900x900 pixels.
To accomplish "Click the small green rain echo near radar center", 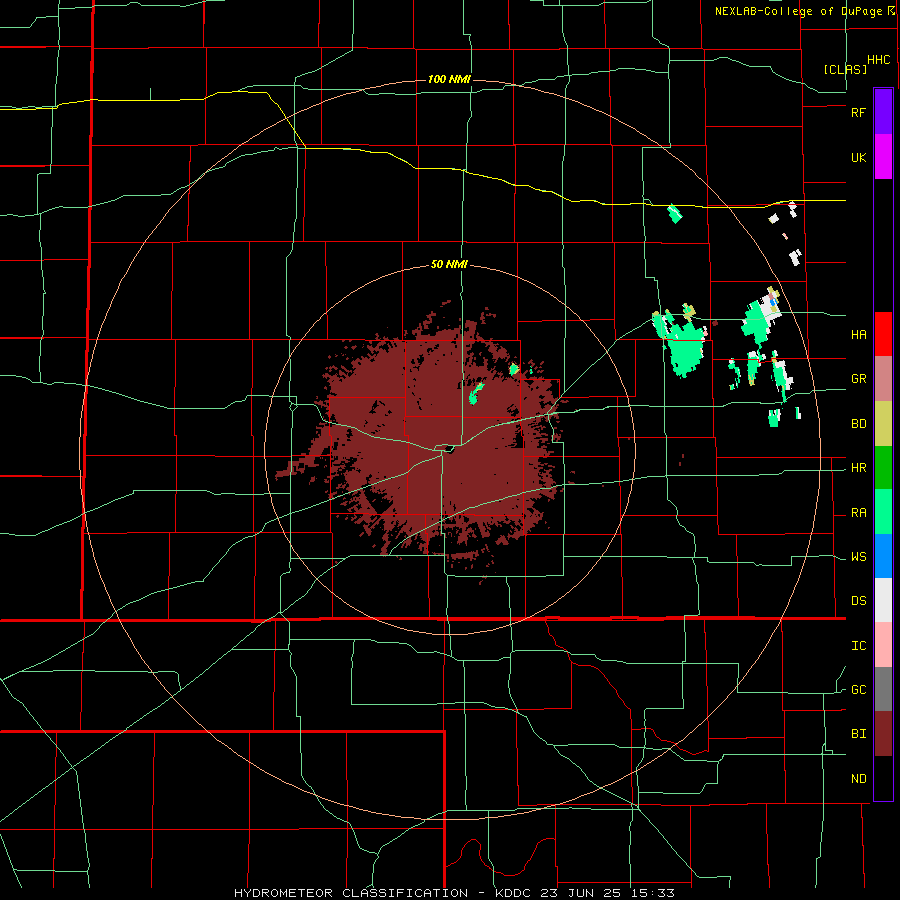I will point(476,394).
